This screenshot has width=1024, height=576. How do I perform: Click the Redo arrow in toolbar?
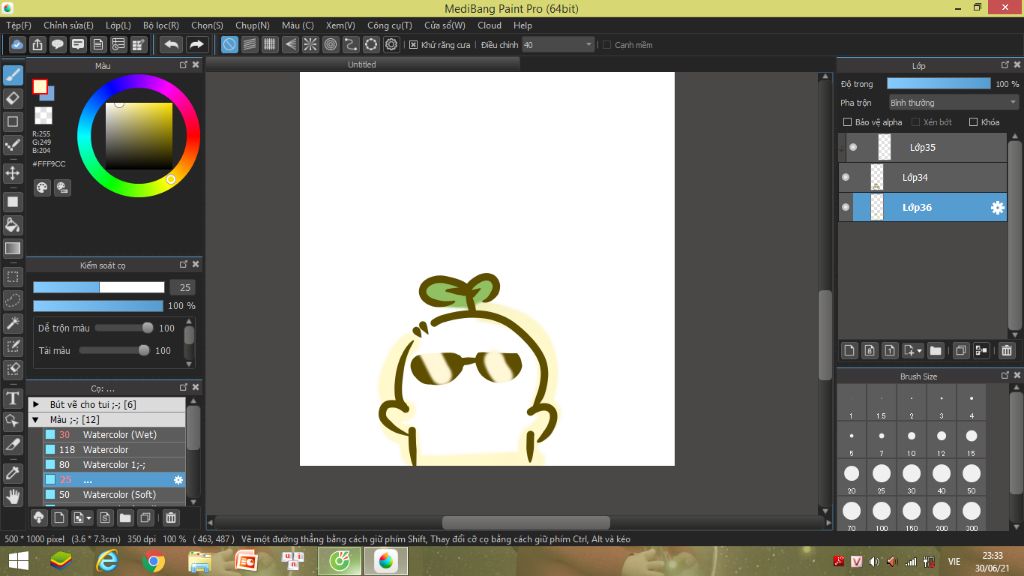click(196, 44)
